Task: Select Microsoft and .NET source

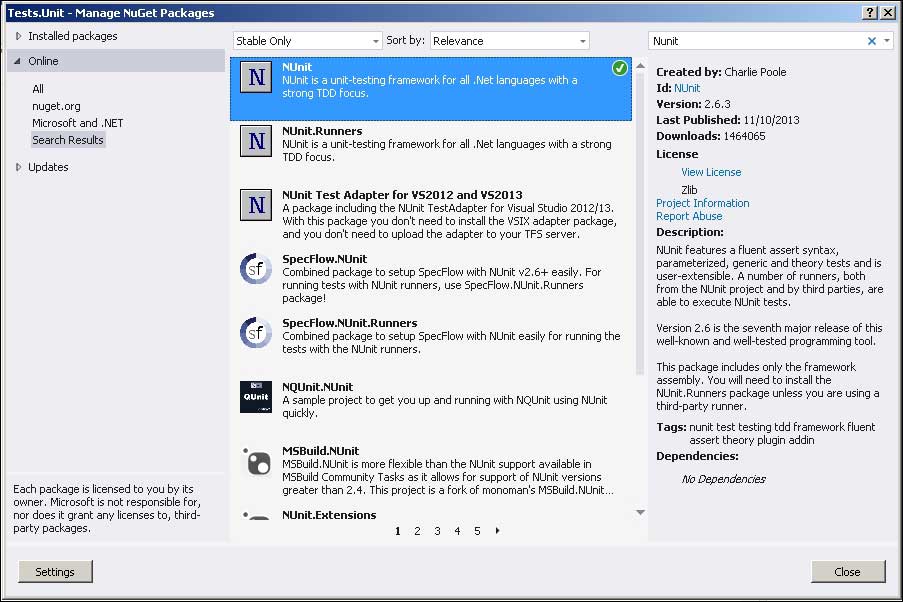Action: (x=78, y=123)
